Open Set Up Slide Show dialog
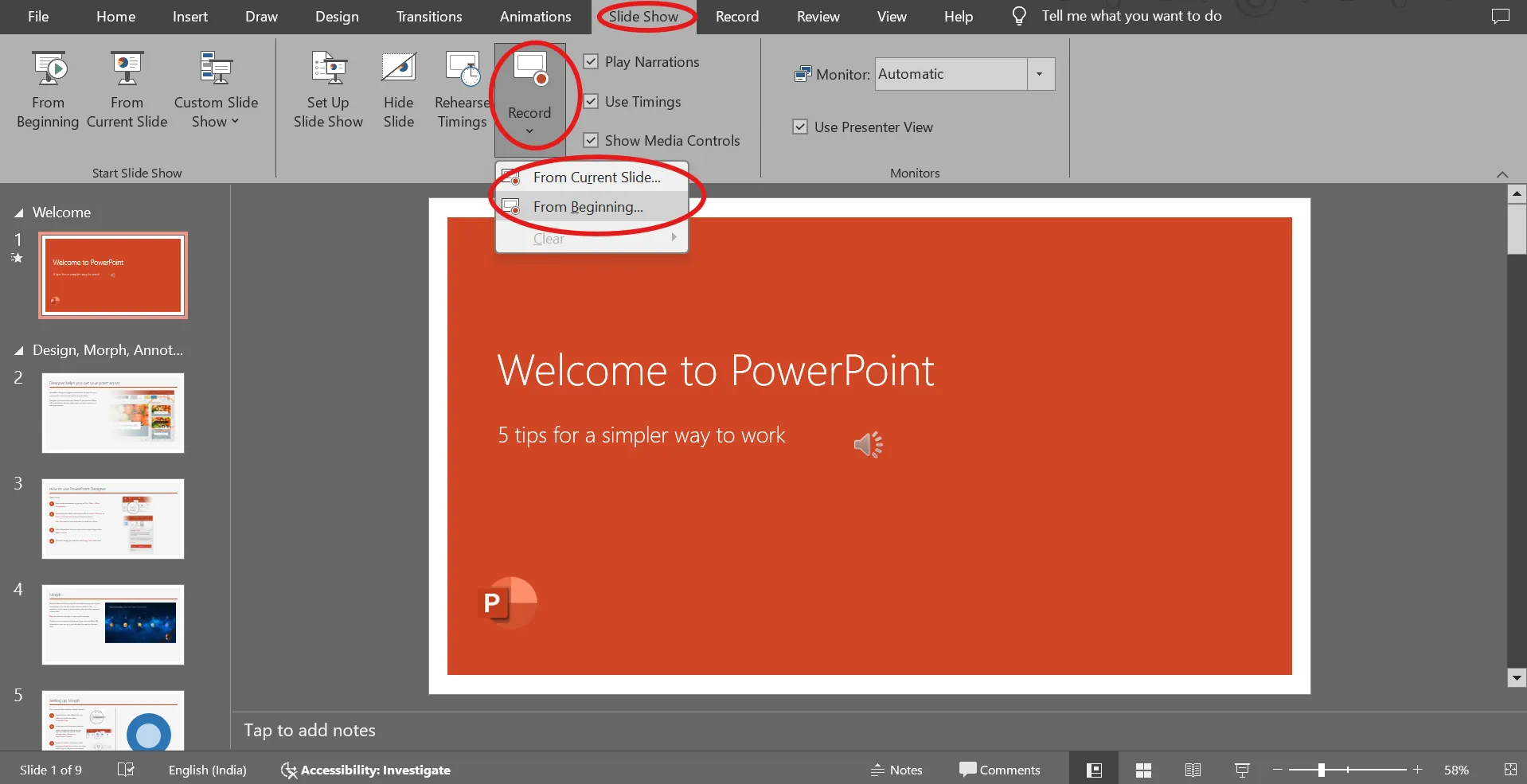Screen dimensions: 1527x784 (x=328, y=89)
